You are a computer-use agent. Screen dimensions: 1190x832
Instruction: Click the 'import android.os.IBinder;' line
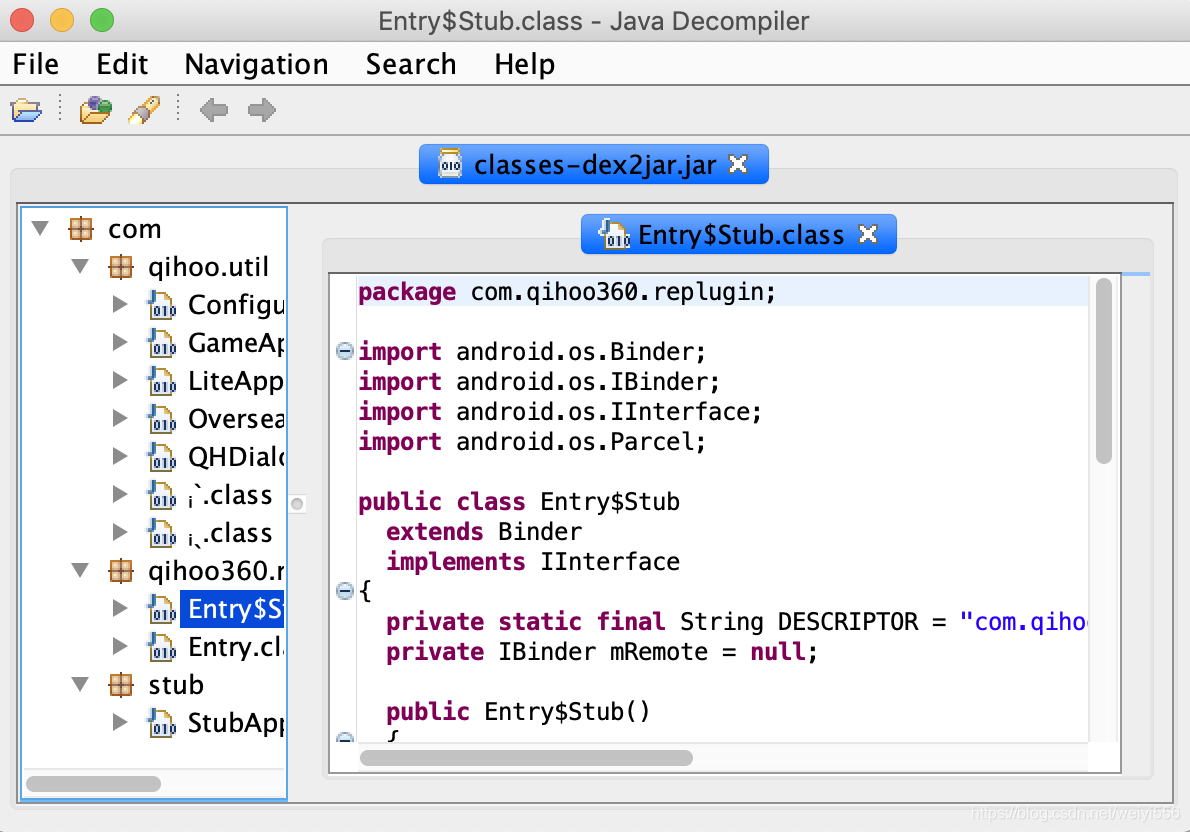[x=539, y=381]
